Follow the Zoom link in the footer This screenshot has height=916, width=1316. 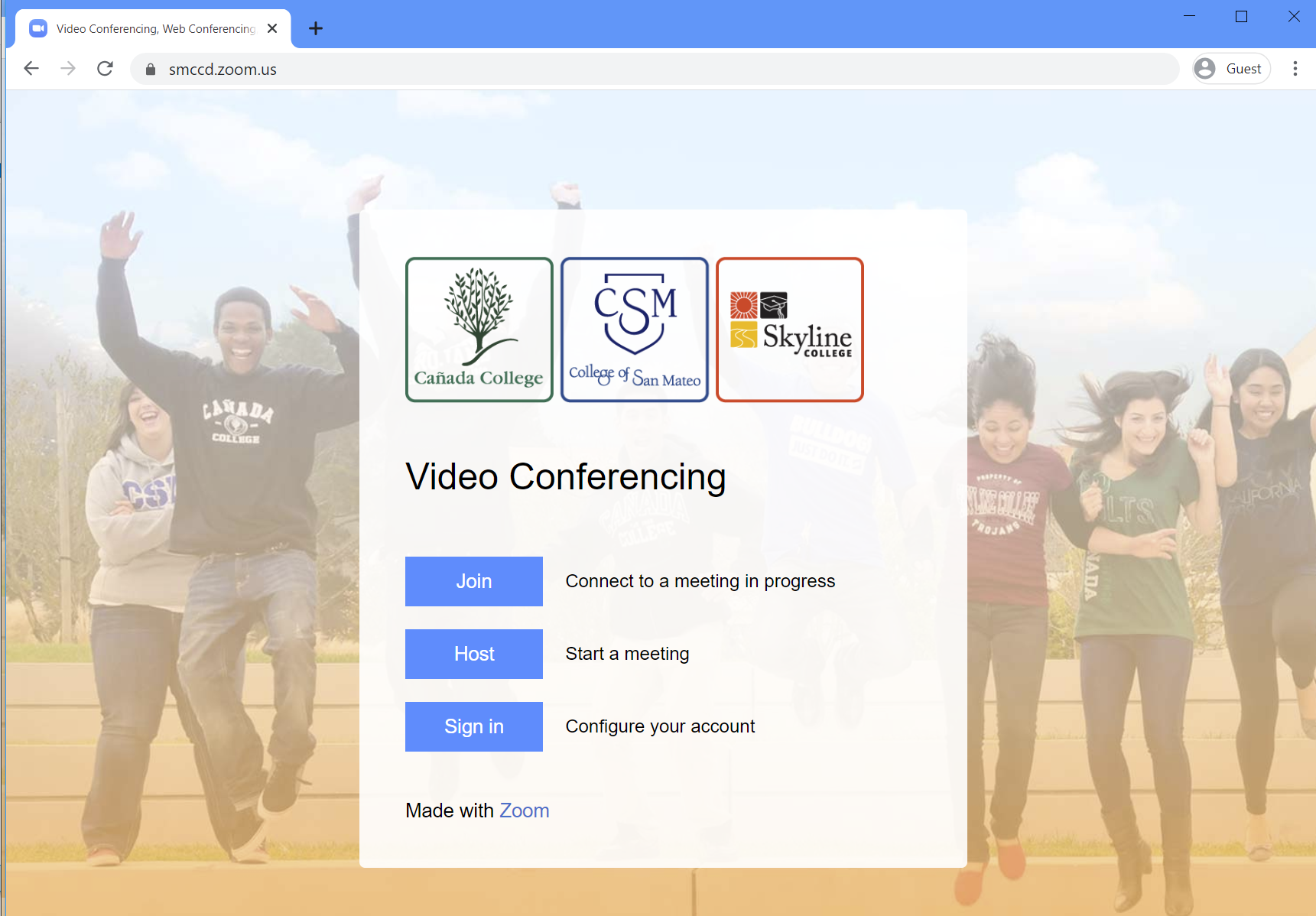(x=524, y=810)
